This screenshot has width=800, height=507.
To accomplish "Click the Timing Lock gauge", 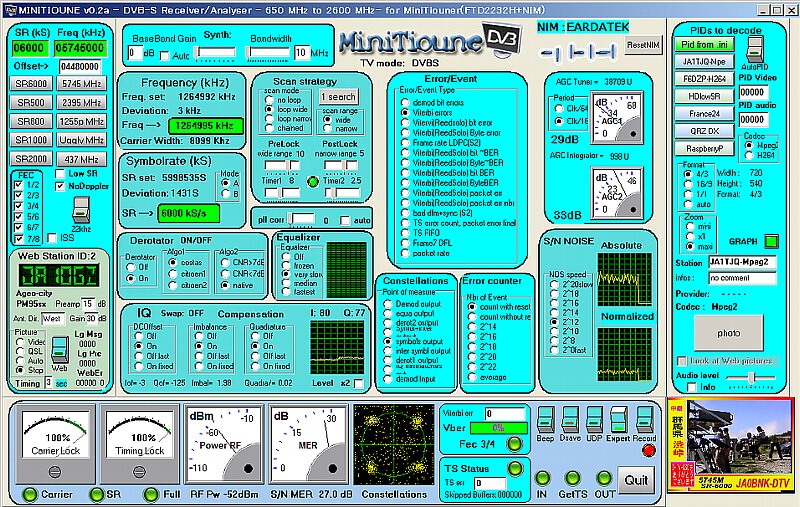I will [140, 444].
